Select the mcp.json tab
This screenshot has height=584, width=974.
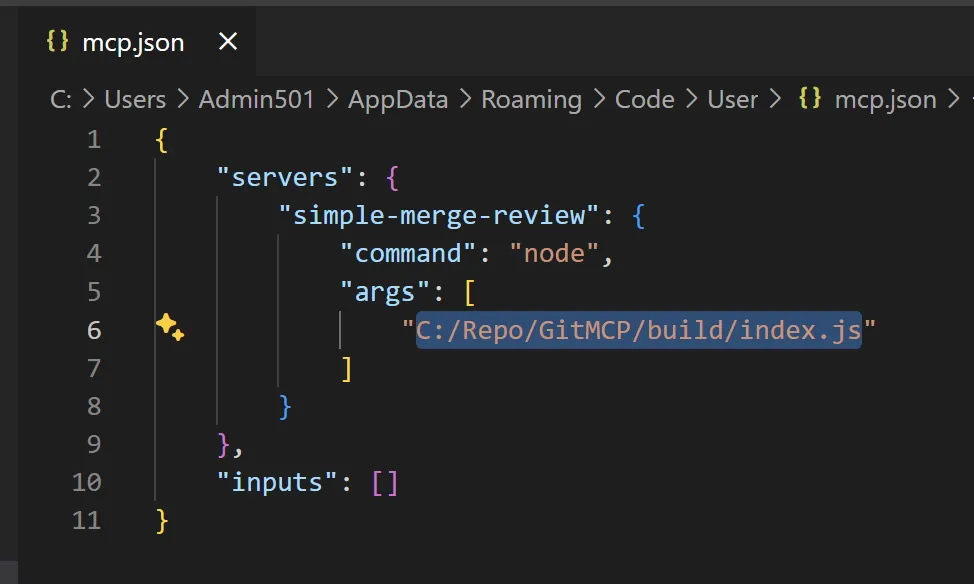pyautogui.click(x=133, y=42)
